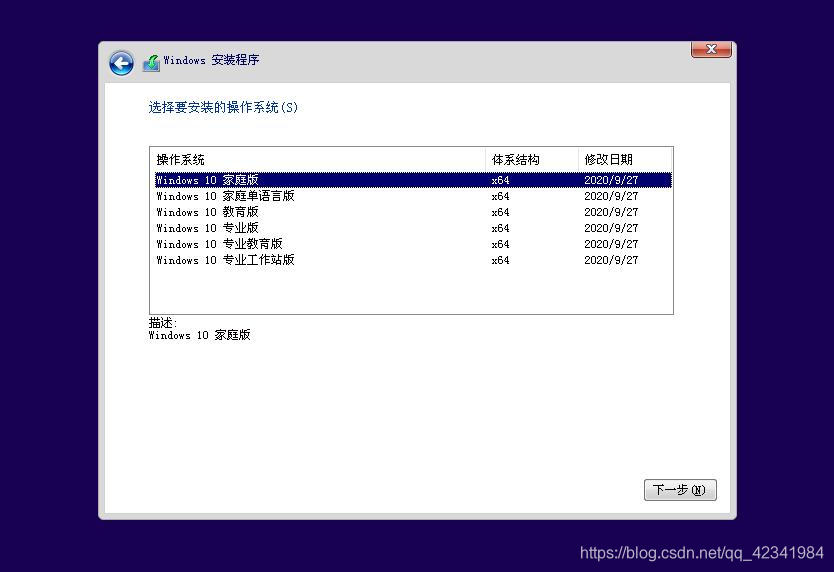This screenshot has width=834, height=572.
Task: Click x64 cell in 专业教育版 row
Action: click(501, 244)
